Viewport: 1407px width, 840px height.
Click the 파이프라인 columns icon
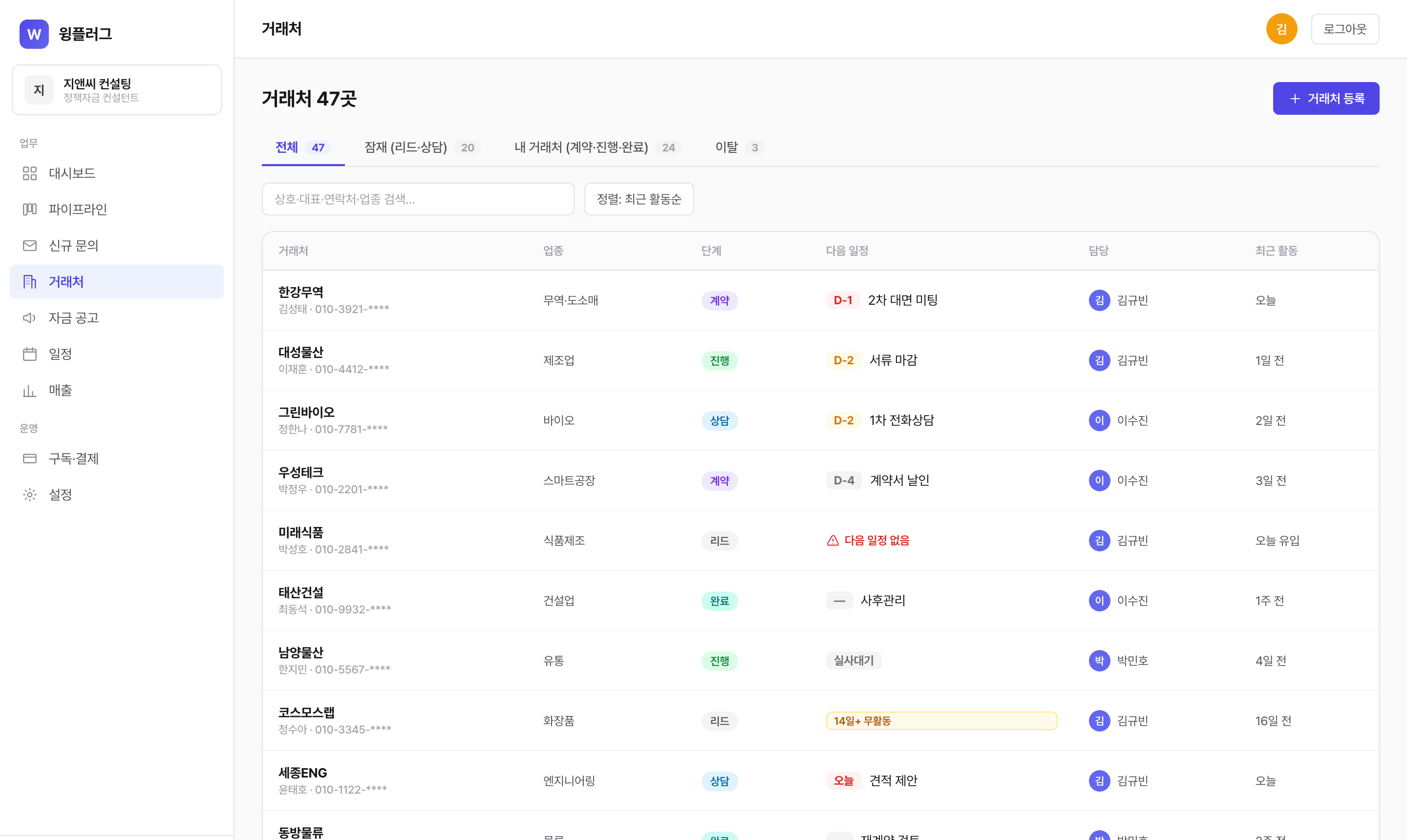click(29, 210)
